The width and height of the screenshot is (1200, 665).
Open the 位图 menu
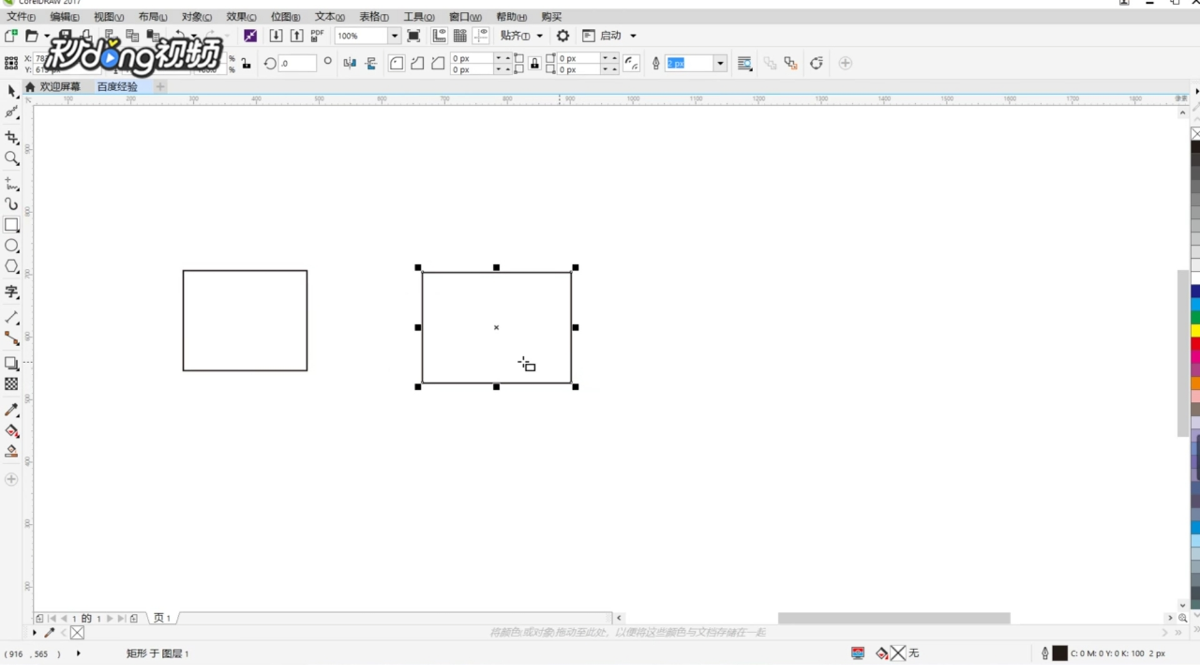tap(285, 17)
